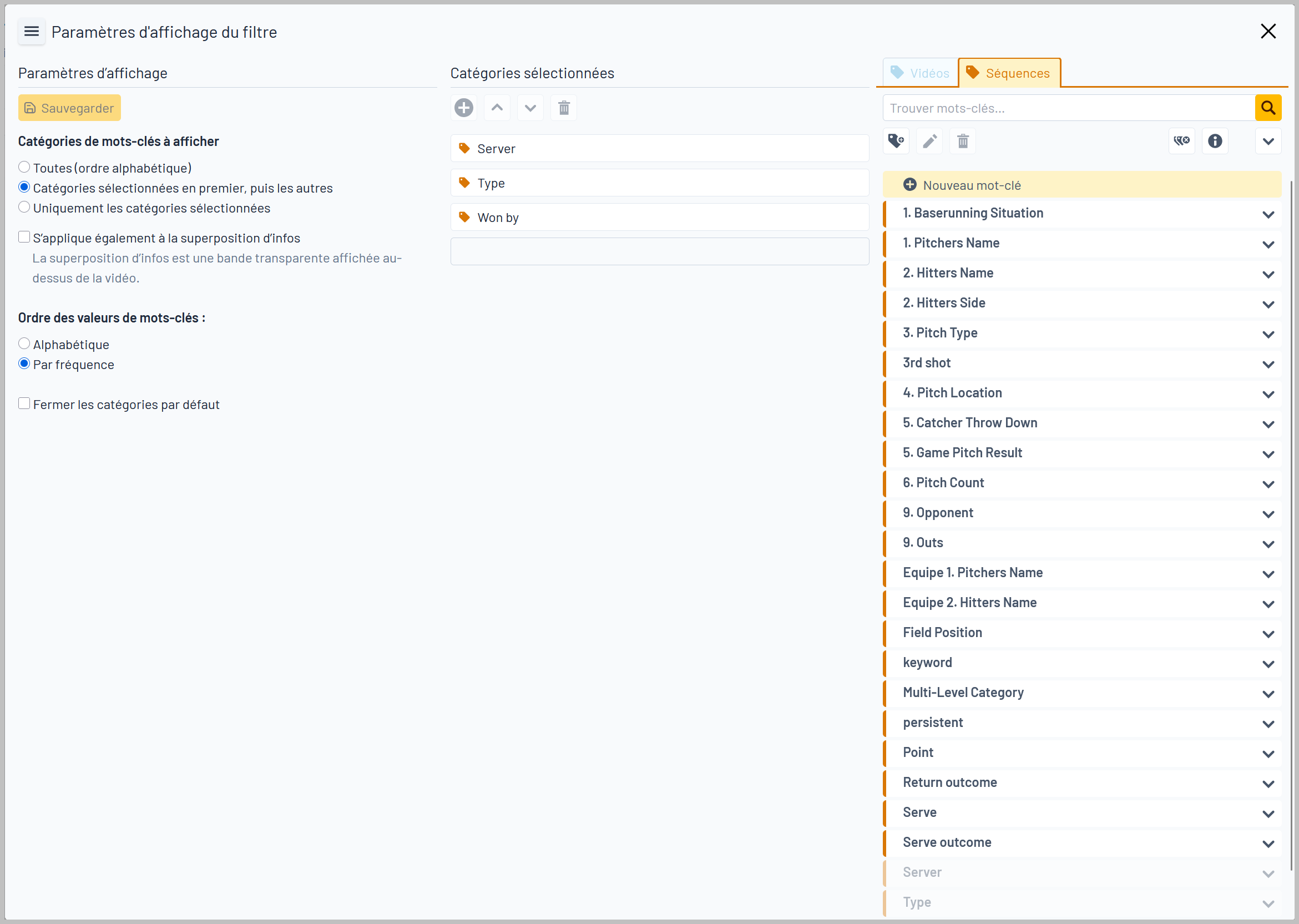Choose 'Alphabétique' keyword value order
This screenshot has width=1299, height=924.
coord(24,344)
